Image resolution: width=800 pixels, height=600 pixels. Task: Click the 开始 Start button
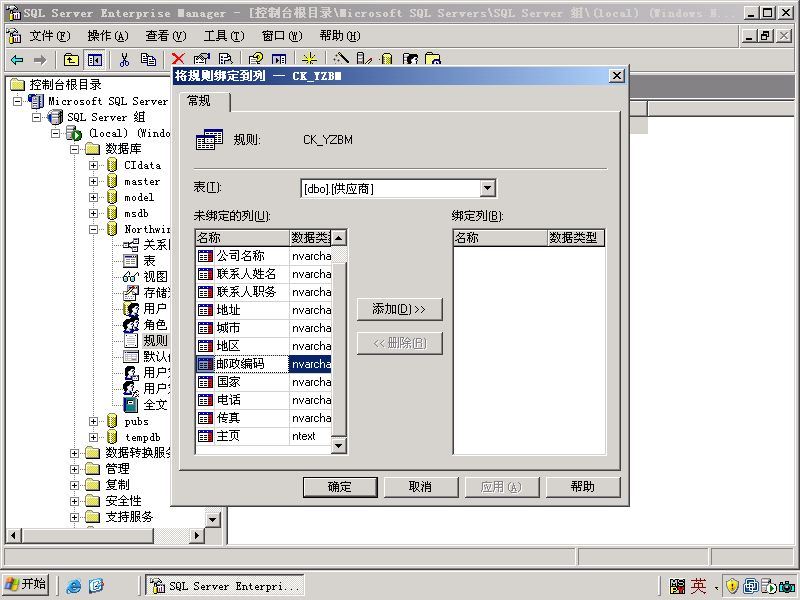[x=26, y=585]
